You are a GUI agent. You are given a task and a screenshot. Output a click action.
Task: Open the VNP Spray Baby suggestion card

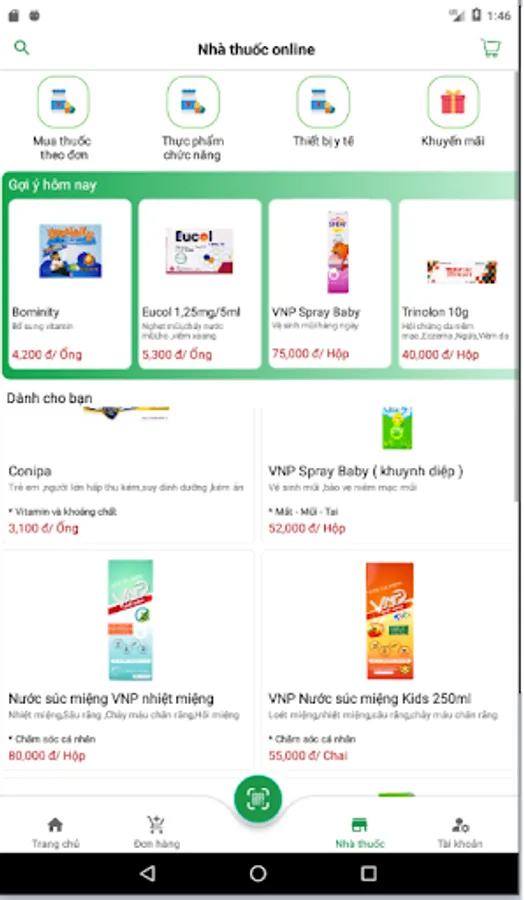(x=330, y=284)
